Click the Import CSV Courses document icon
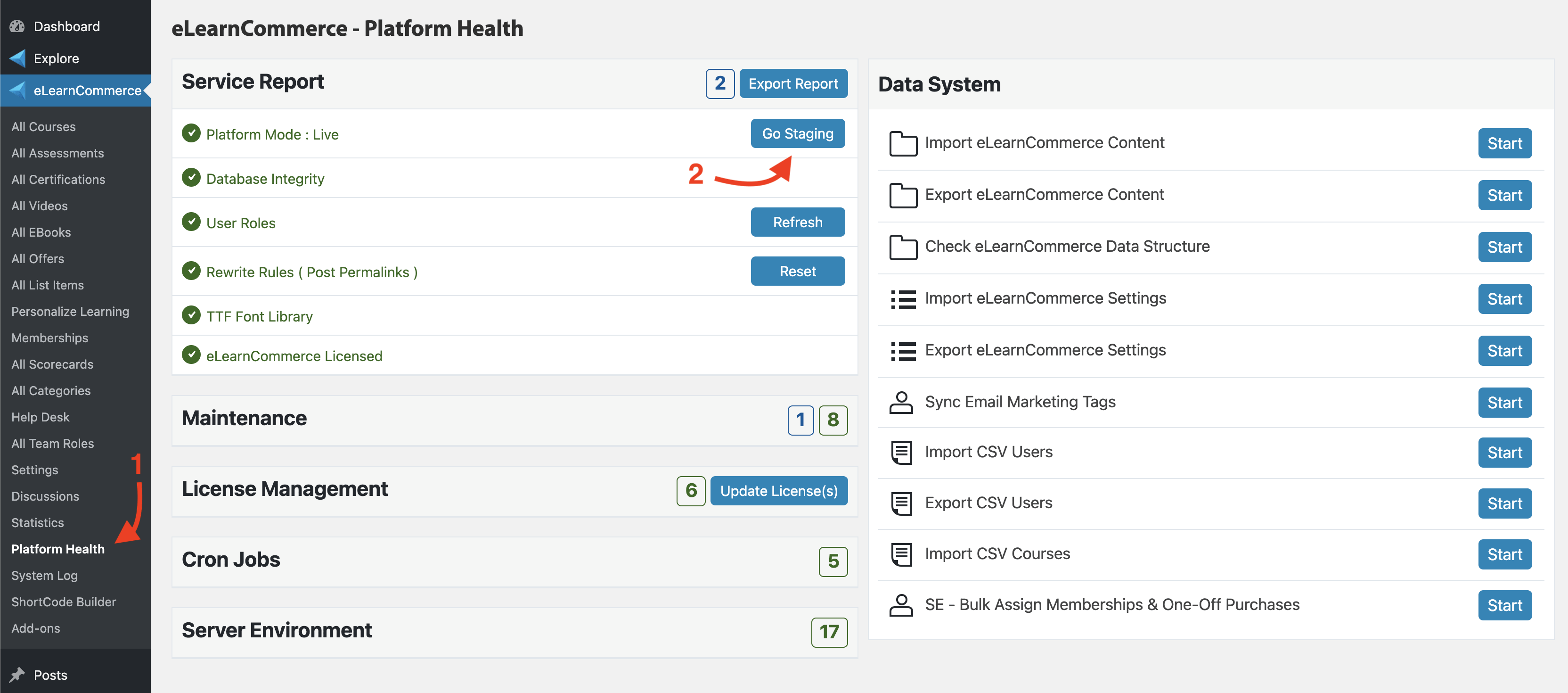 pos(901,554)
